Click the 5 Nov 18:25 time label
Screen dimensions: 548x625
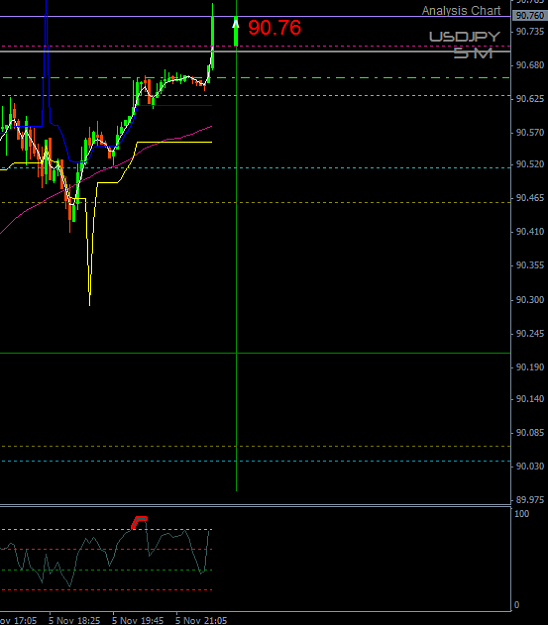74,621
